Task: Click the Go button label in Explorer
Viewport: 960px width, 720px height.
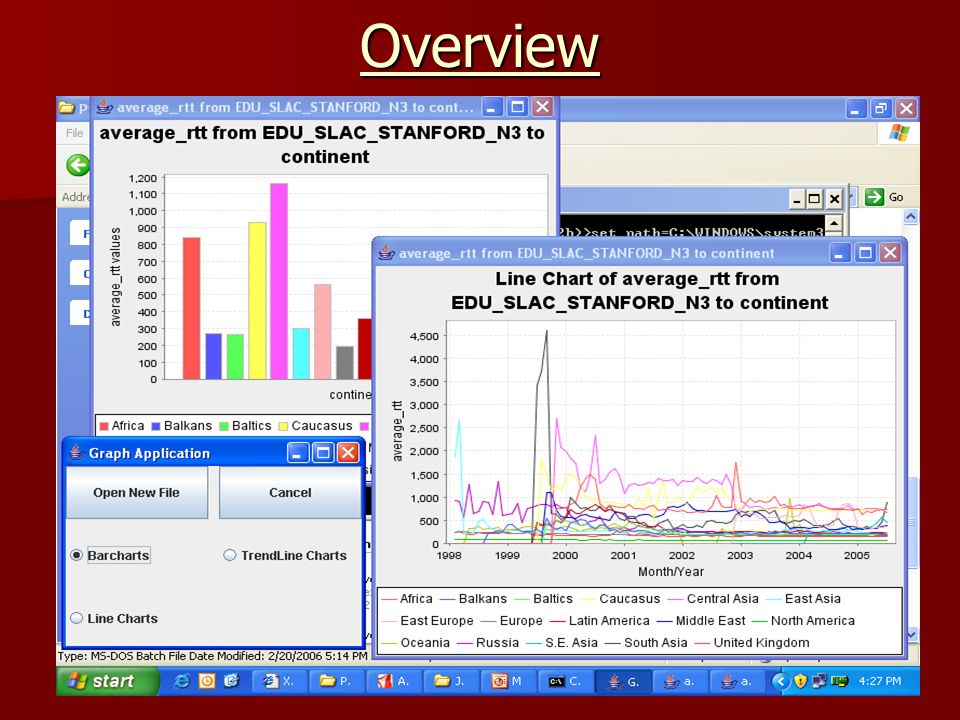Action: [896, 197]
